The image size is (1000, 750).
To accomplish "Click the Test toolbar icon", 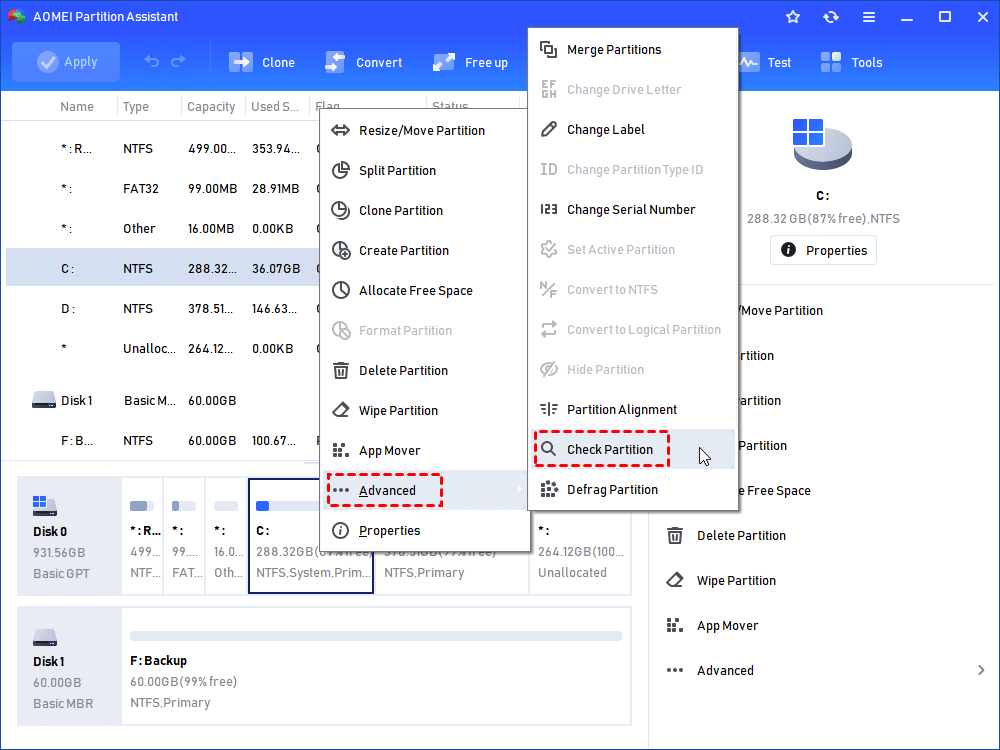I will [x=748, y=62].
